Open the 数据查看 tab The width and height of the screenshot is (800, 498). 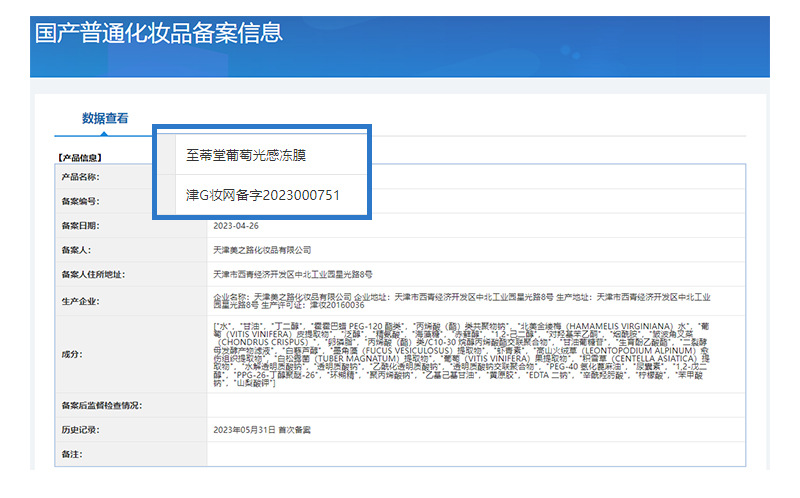[x=105, y=118]
